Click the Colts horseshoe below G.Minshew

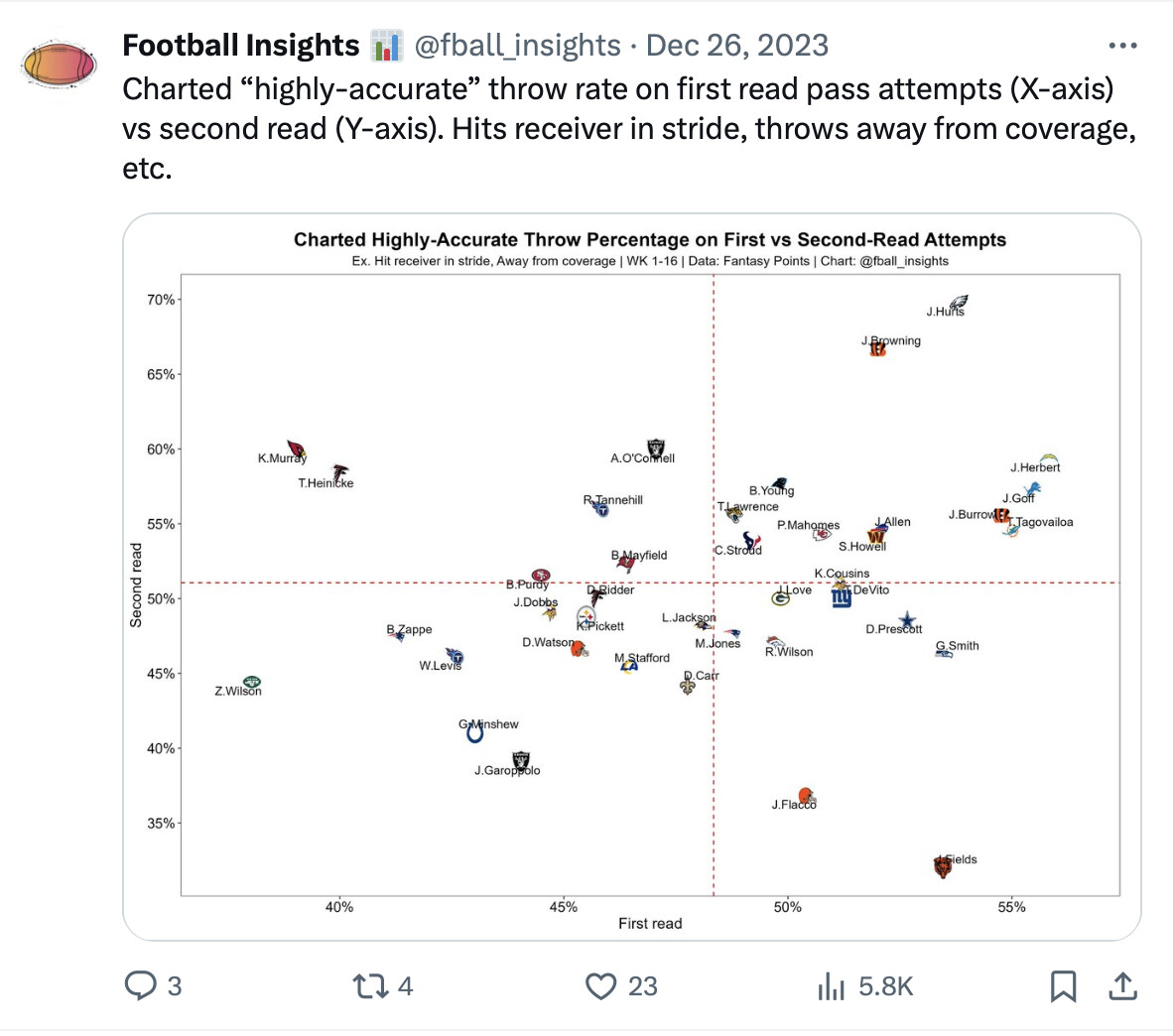475,733
